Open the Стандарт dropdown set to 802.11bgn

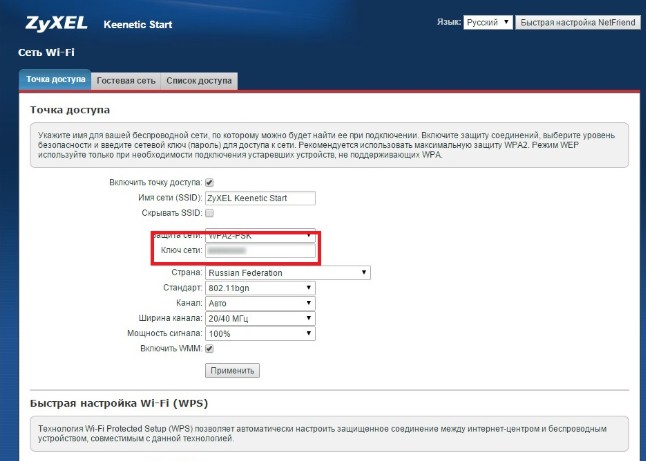point(260,288)
